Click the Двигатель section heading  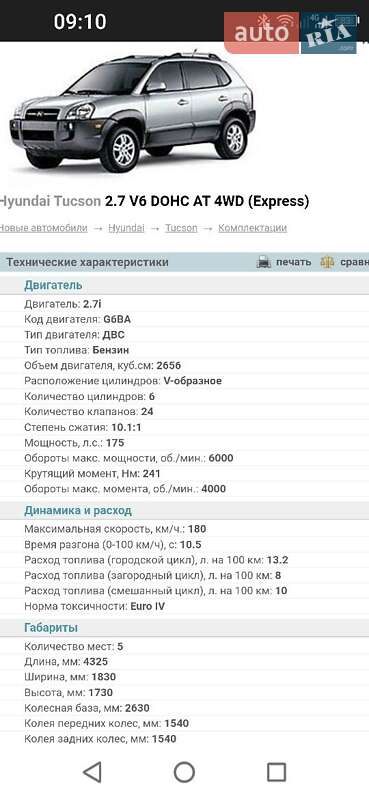[53, 285]
